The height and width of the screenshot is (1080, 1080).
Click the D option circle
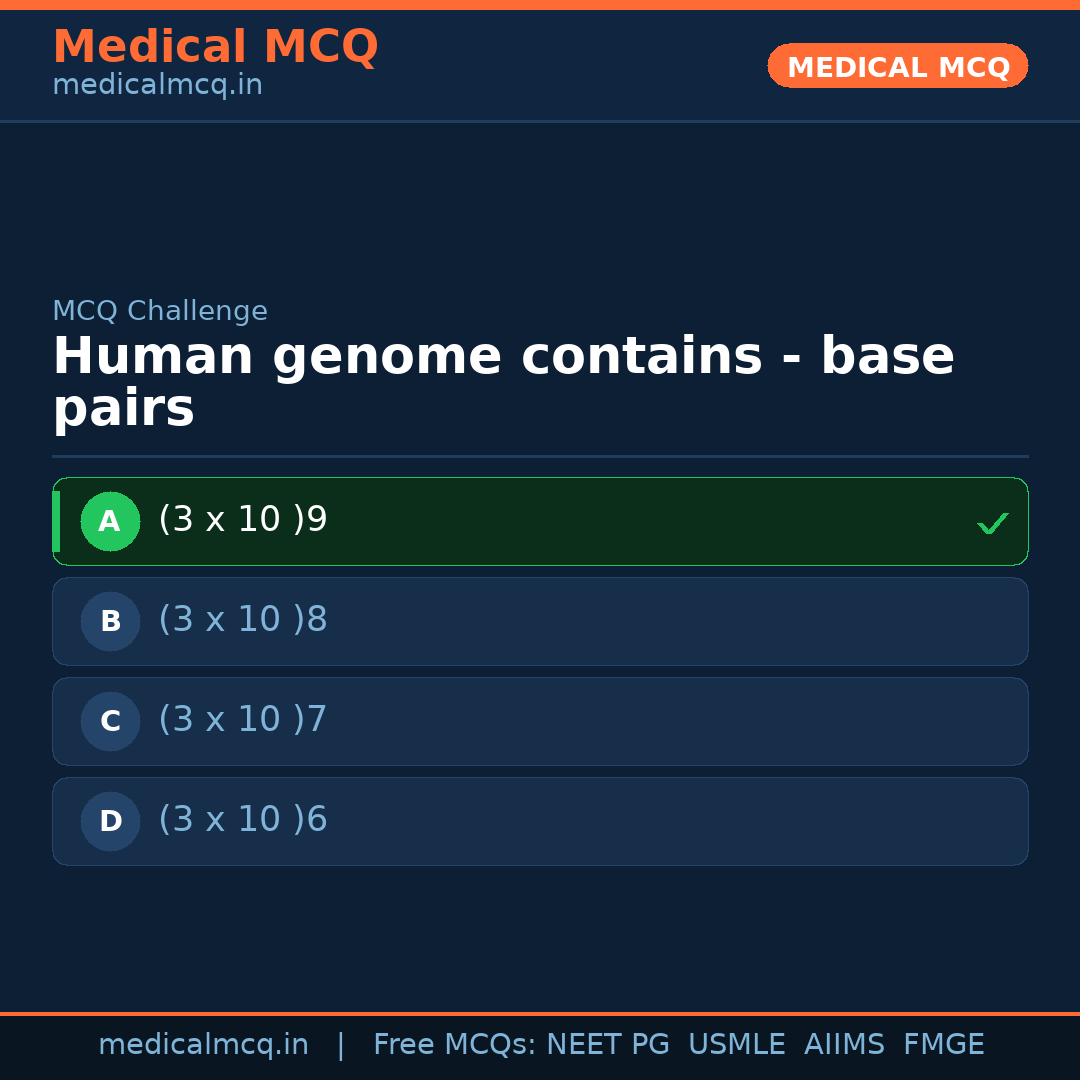pos(110,821)
